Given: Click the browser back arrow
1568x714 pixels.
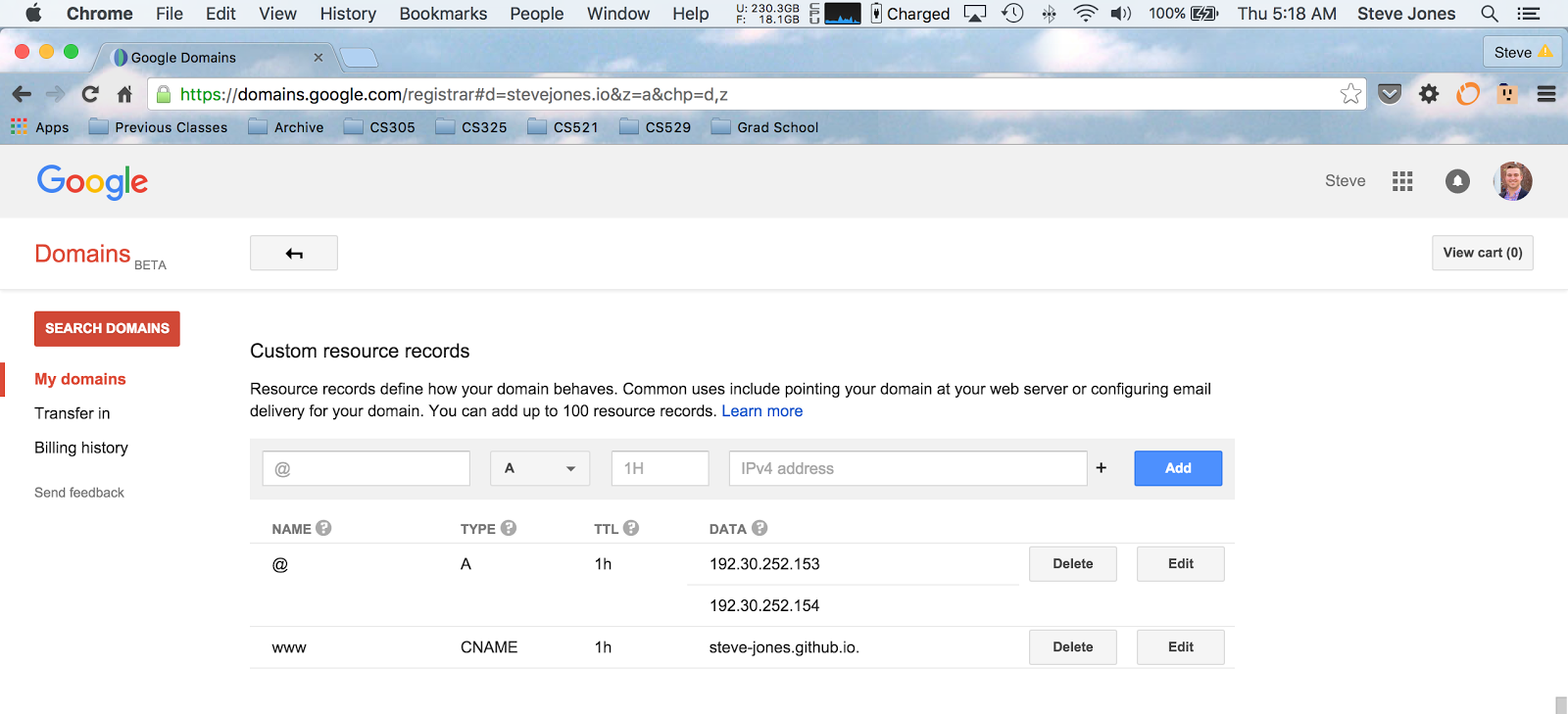Looking at the screenshot, I should pyautogui.click(x=22, y=94).
